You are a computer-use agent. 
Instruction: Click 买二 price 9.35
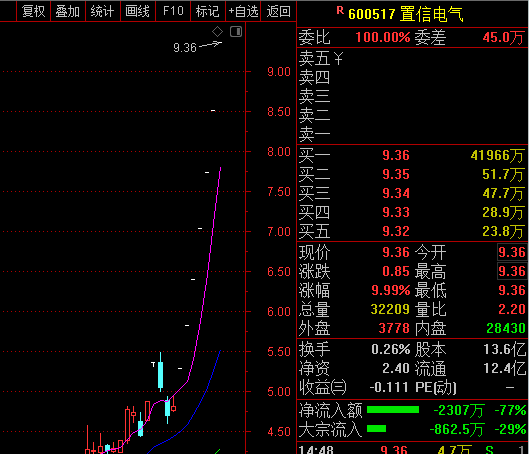(x=396, y=174)
